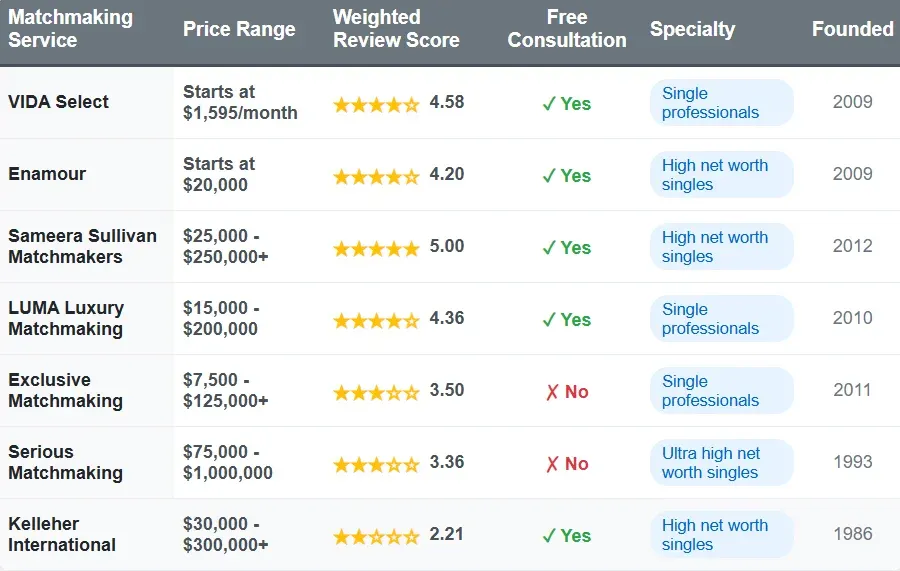Click the Founded column header
The width and height of the screenshot is (900, 571).
pos(852,29)
